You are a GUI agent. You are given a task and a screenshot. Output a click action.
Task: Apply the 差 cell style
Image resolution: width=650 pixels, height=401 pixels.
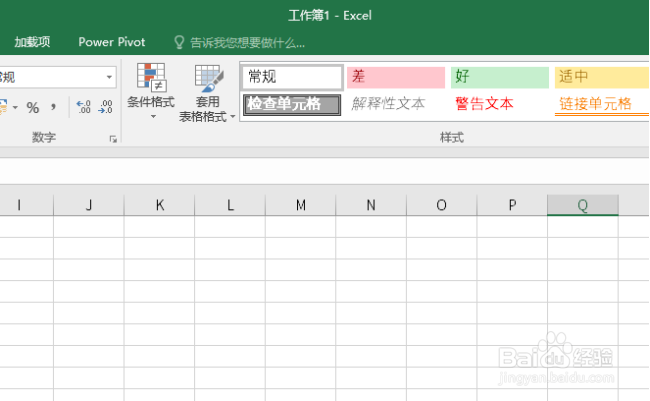point(396,77)
